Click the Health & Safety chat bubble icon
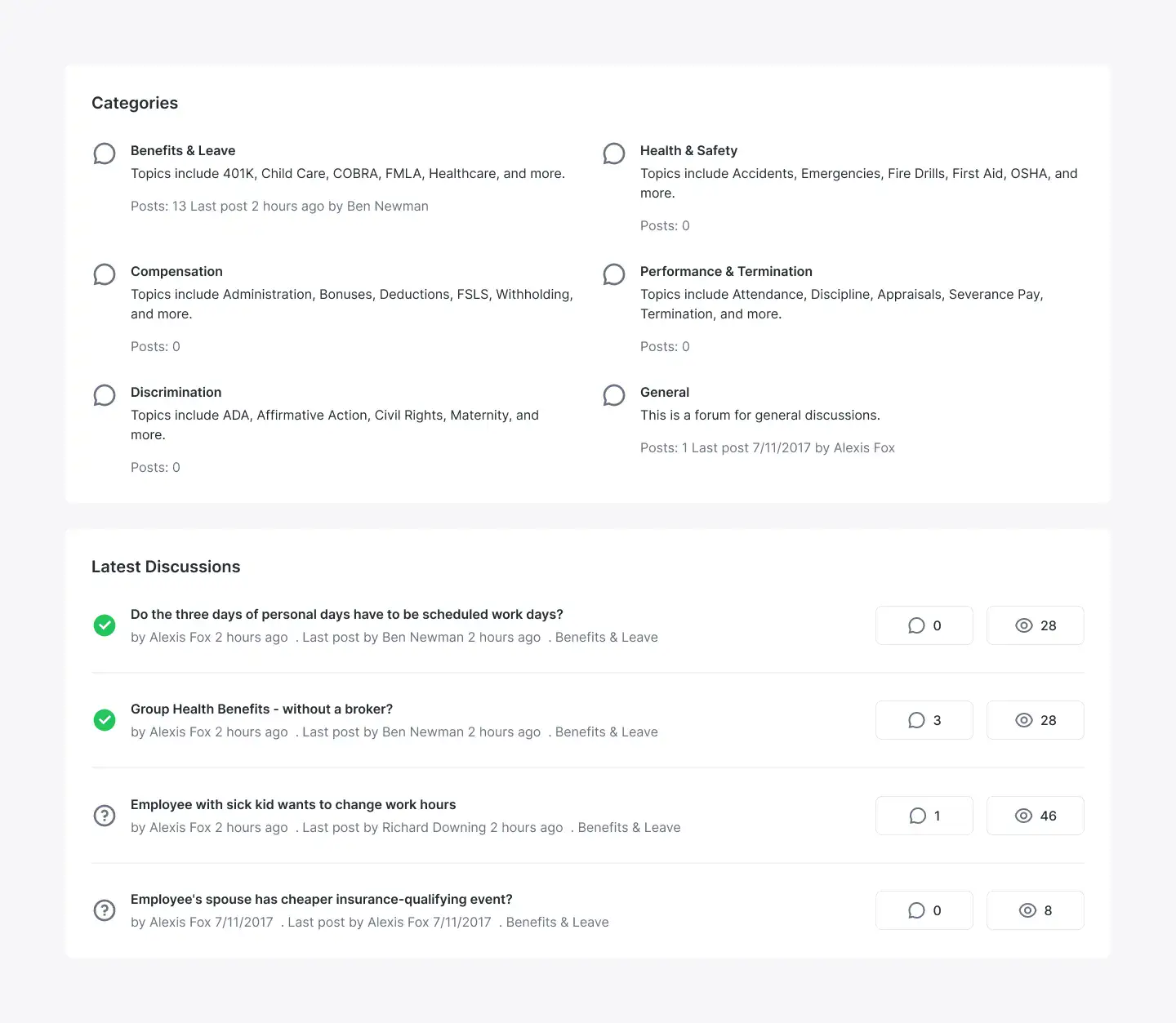The width and height of the screenshot is (1176, 1023). point(614,153)
